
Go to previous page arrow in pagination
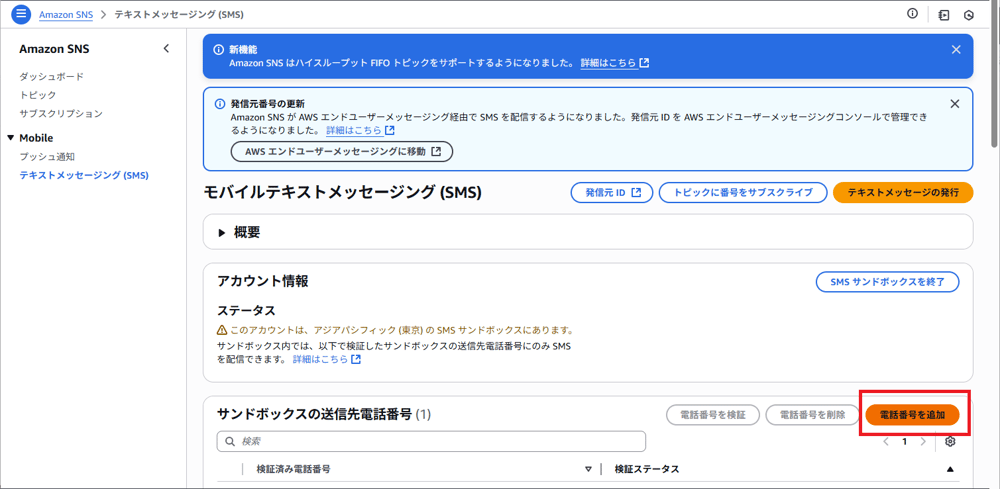pos(886,441)
